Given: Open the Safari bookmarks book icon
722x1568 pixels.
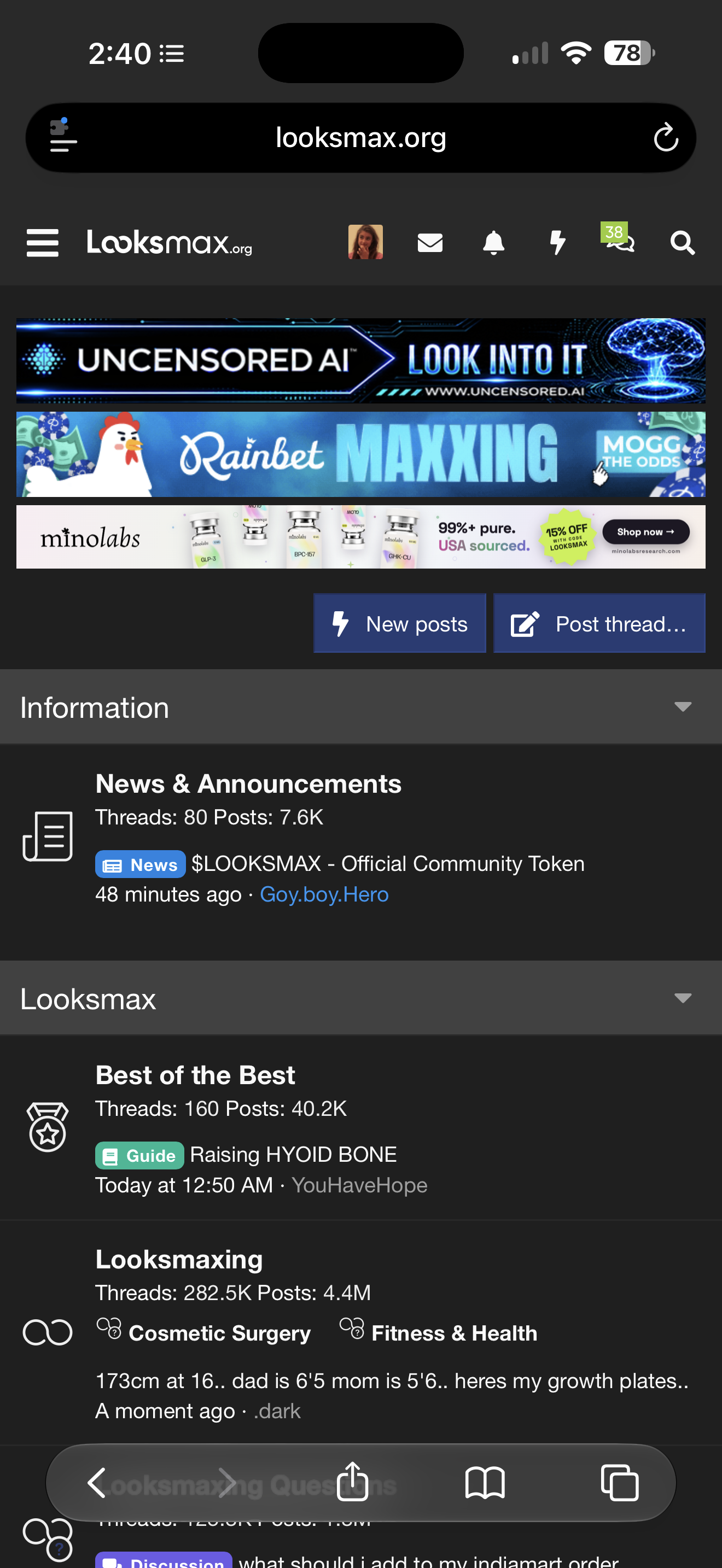Looking at the screenshot, I should (485, 1483).
